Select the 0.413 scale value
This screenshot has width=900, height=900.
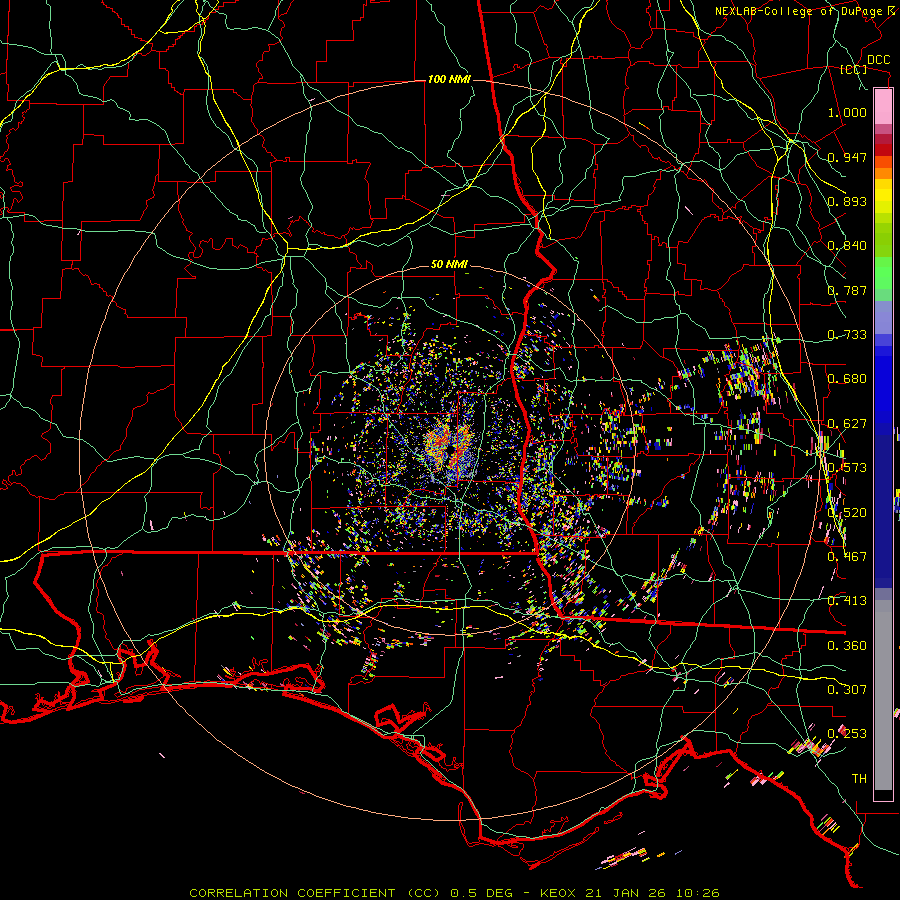click(847, 601)
